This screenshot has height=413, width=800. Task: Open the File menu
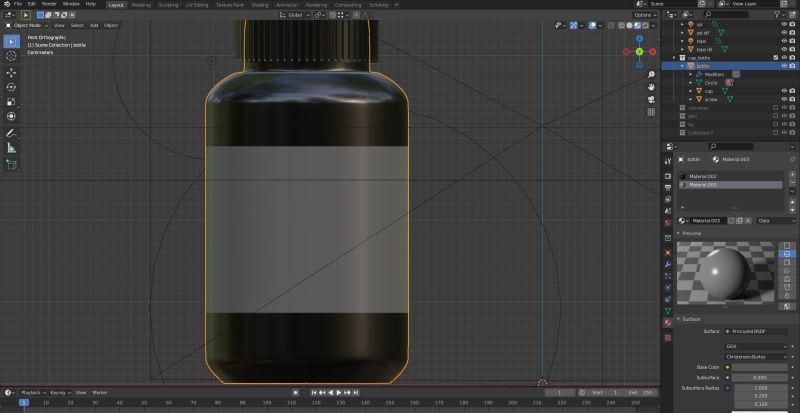18,4
